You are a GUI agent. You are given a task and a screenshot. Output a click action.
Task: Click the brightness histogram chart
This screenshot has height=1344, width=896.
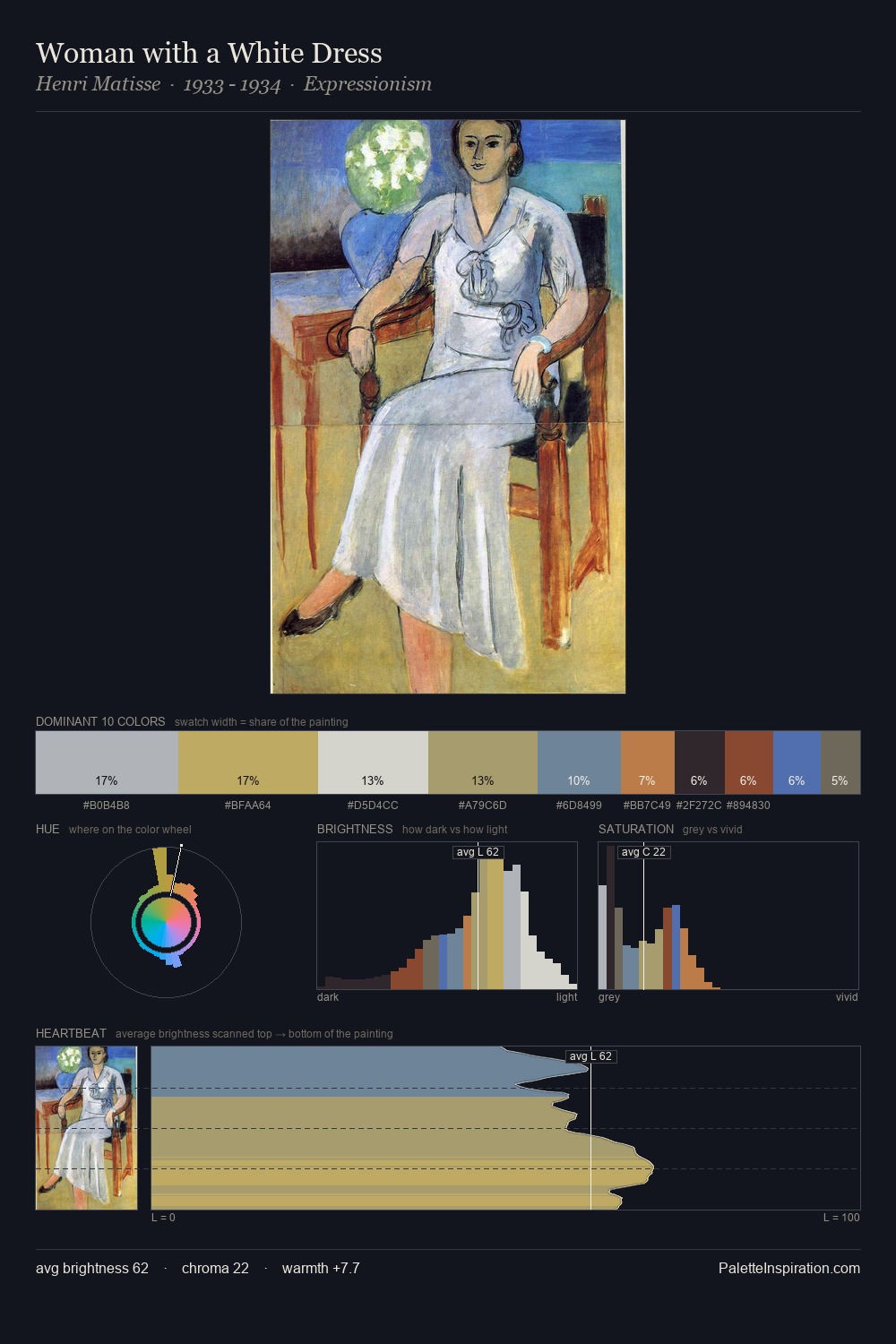pos(447,916)
